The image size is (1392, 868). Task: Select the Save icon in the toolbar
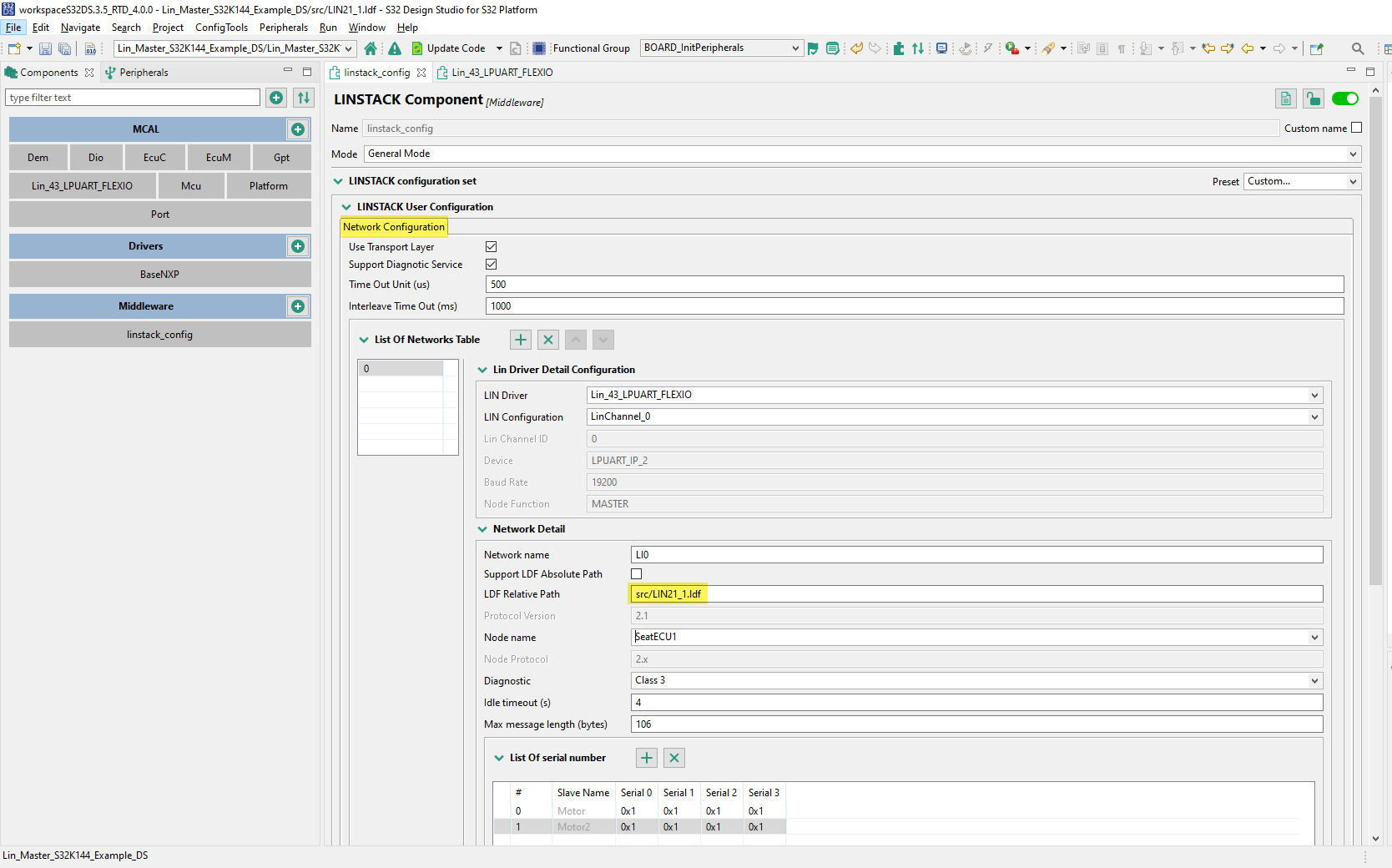pos(45,48)
